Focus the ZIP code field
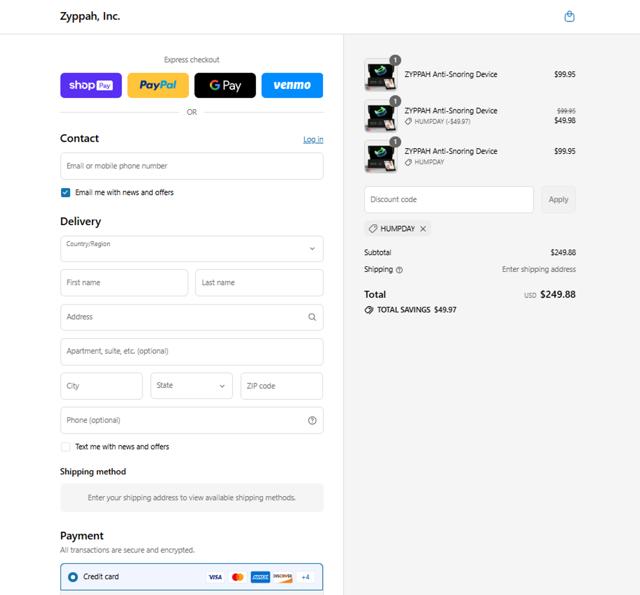This screenshot has height=595, width=640. 282,386
